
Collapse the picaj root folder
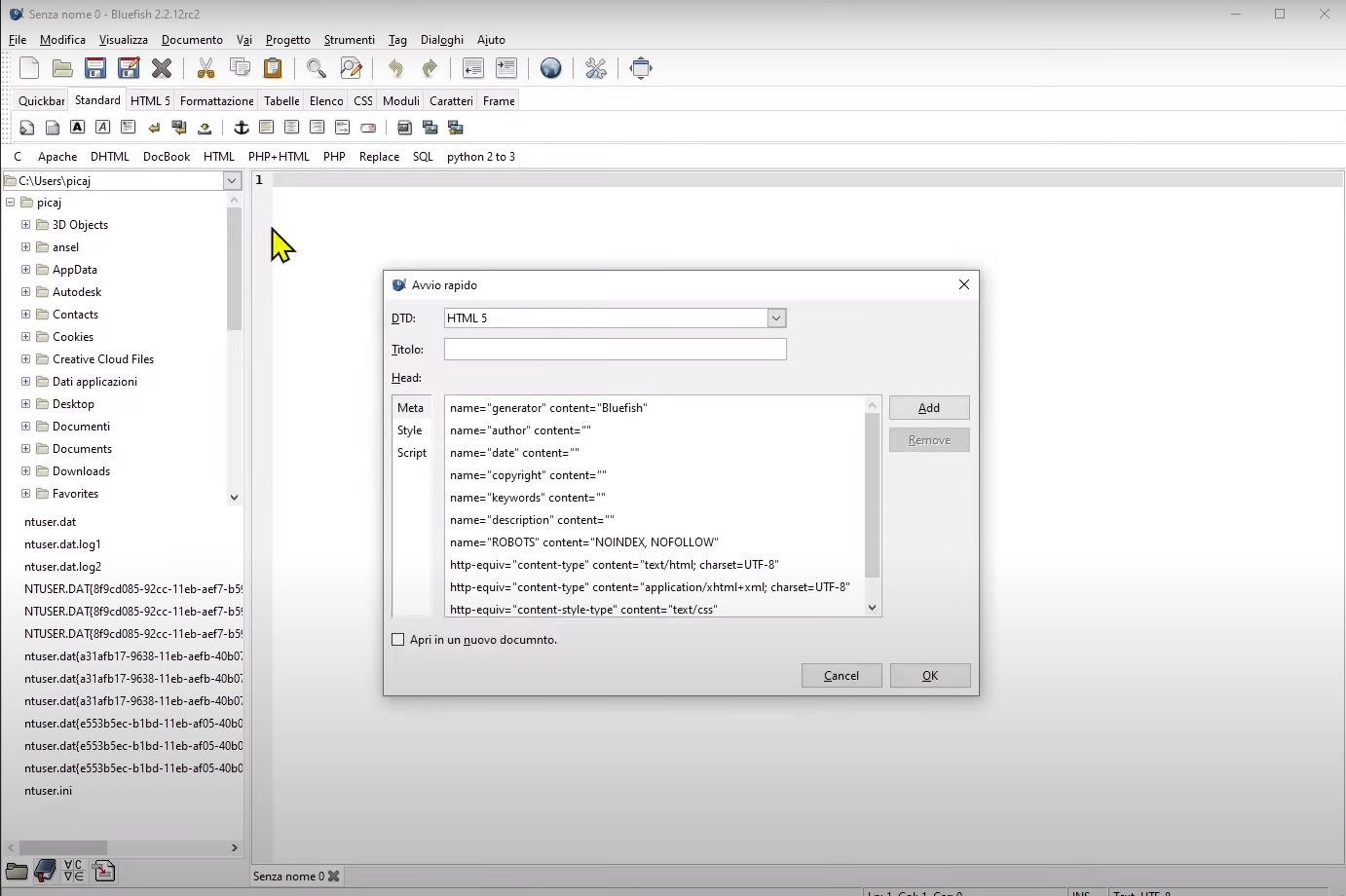[x=11, y=203]
